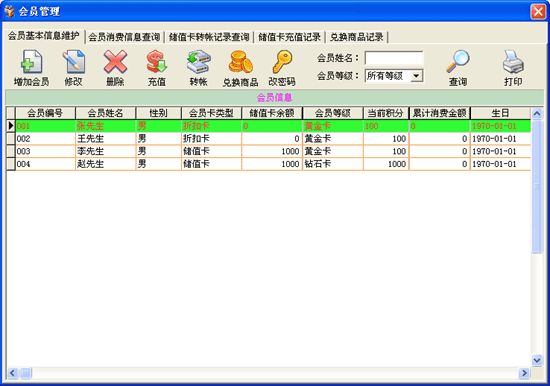The image size is (550, 386).
Task: Click the app icon in the title bar
Action: pyautogui.click(x=9, y=11)
